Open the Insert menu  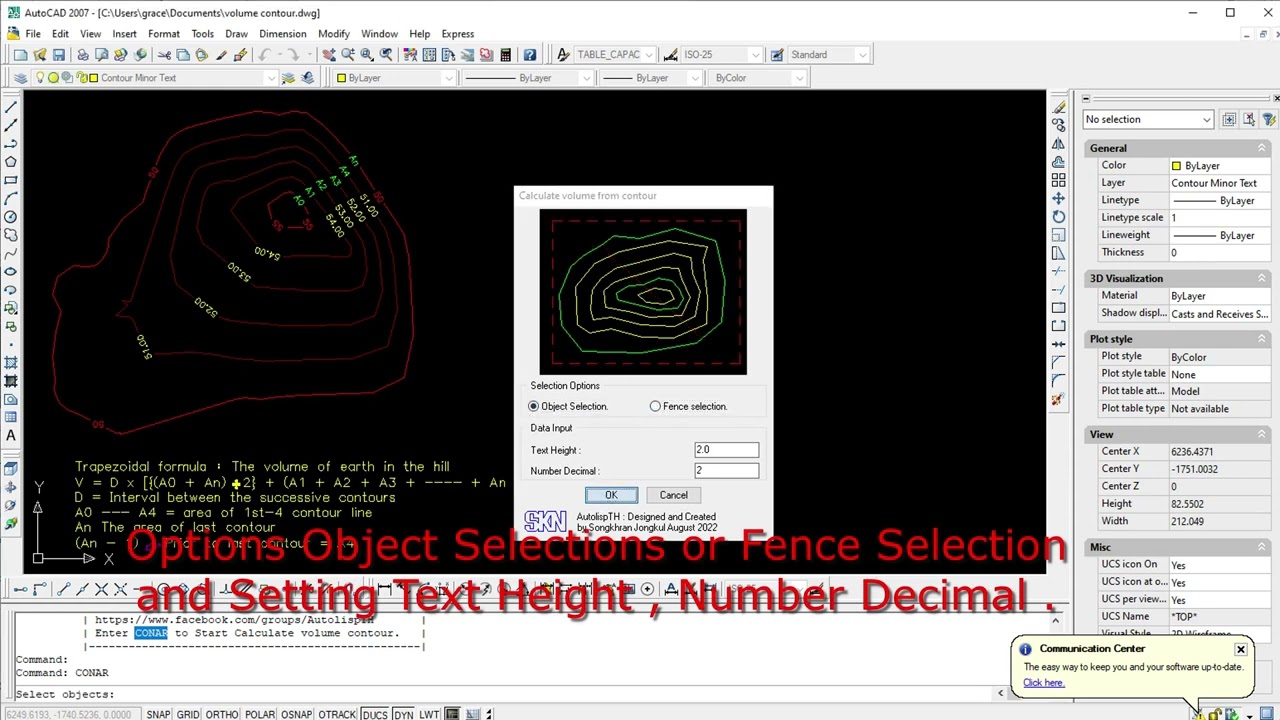(125, 34)
